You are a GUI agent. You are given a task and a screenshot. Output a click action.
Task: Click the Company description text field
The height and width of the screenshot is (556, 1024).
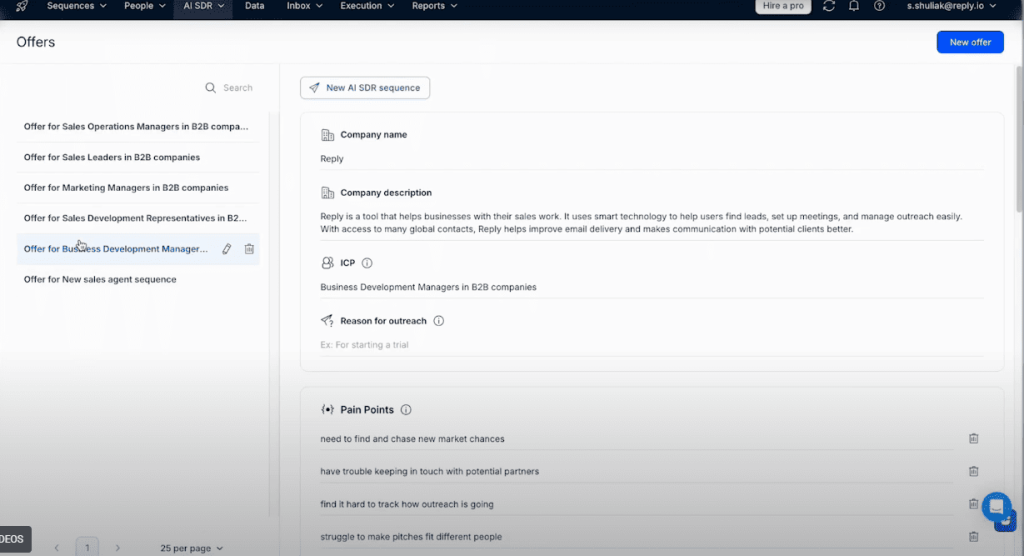point(652,223)
